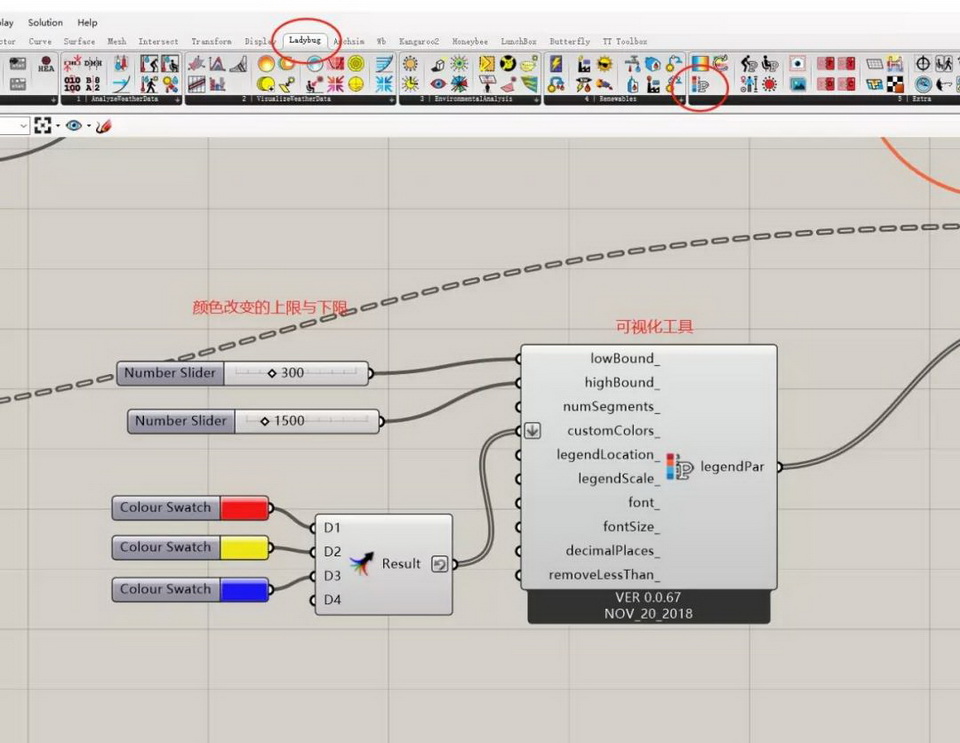Switch to the Ladybug tab

pyautogui.click(x=304, y=41)
